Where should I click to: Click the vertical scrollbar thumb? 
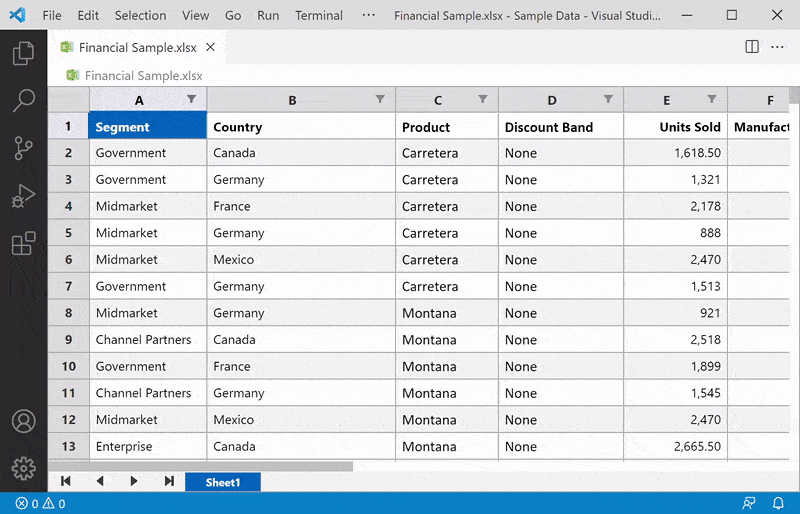point(794,95)
